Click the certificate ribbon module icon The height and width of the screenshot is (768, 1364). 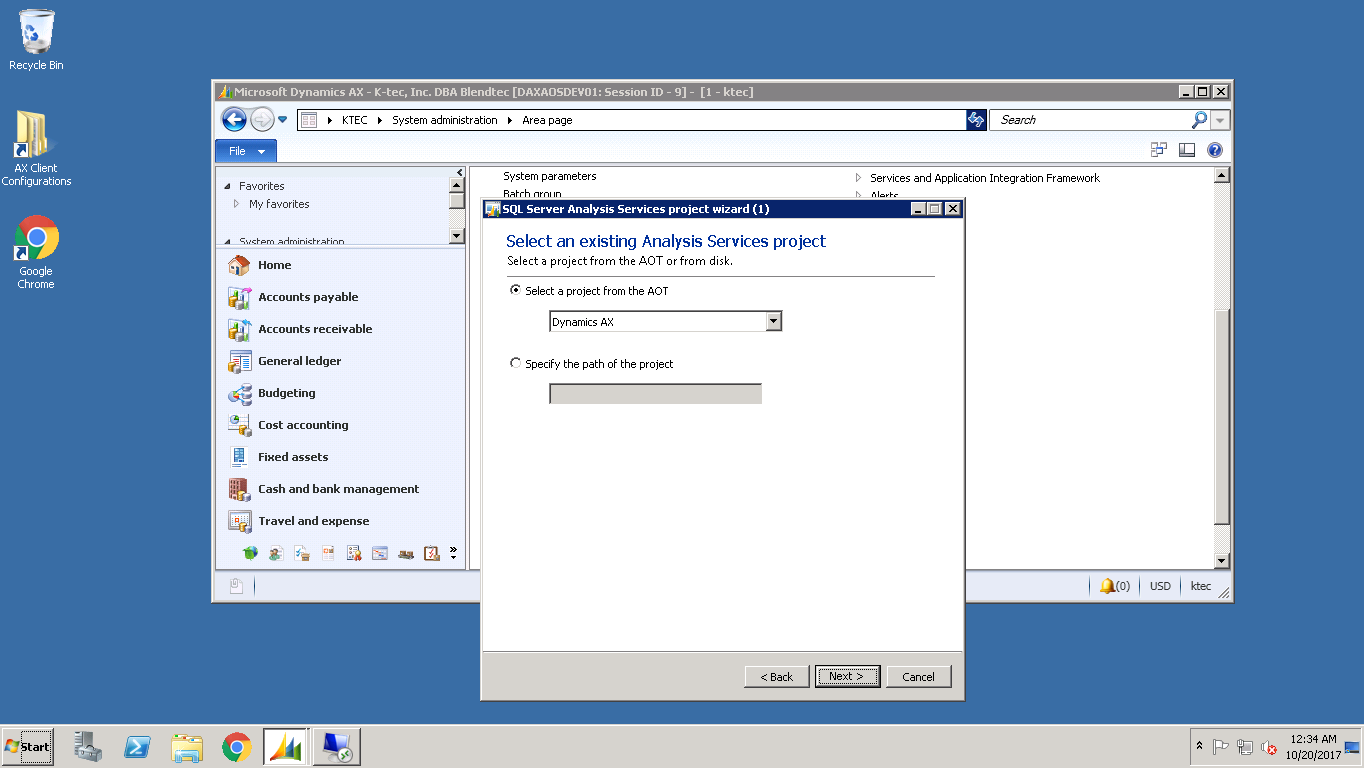click(354, 553)
